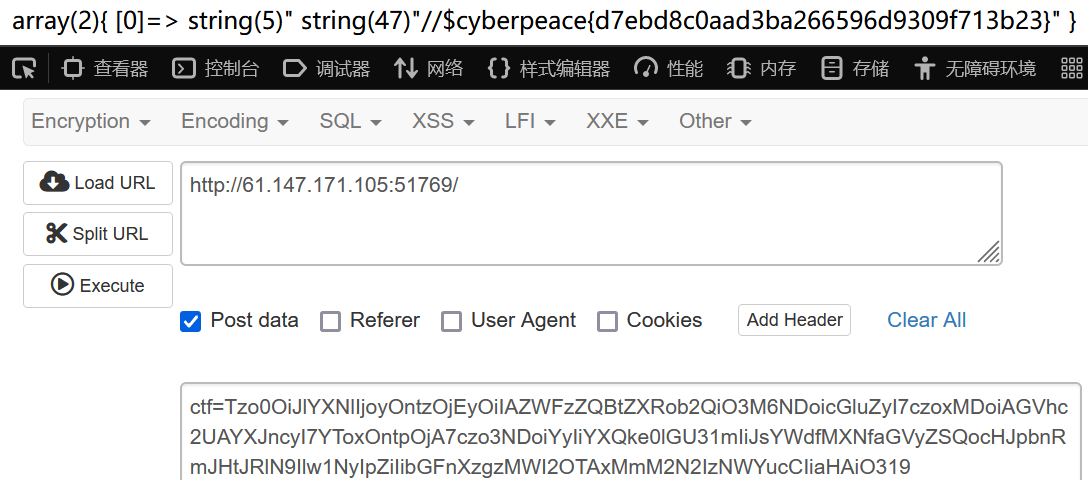1088x480 pixels.
Task: Activate the element picker icon
Action: [24, 69]
